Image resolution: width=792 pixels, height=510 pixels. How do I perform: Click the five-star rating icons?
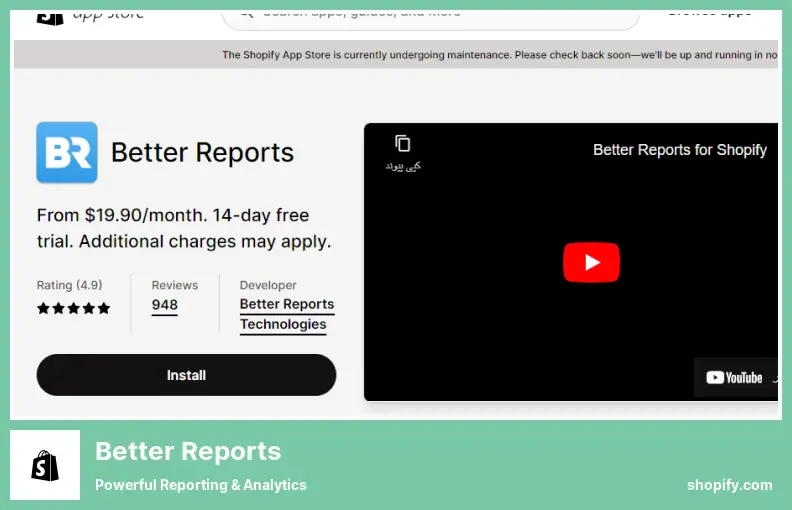(74, 308)
